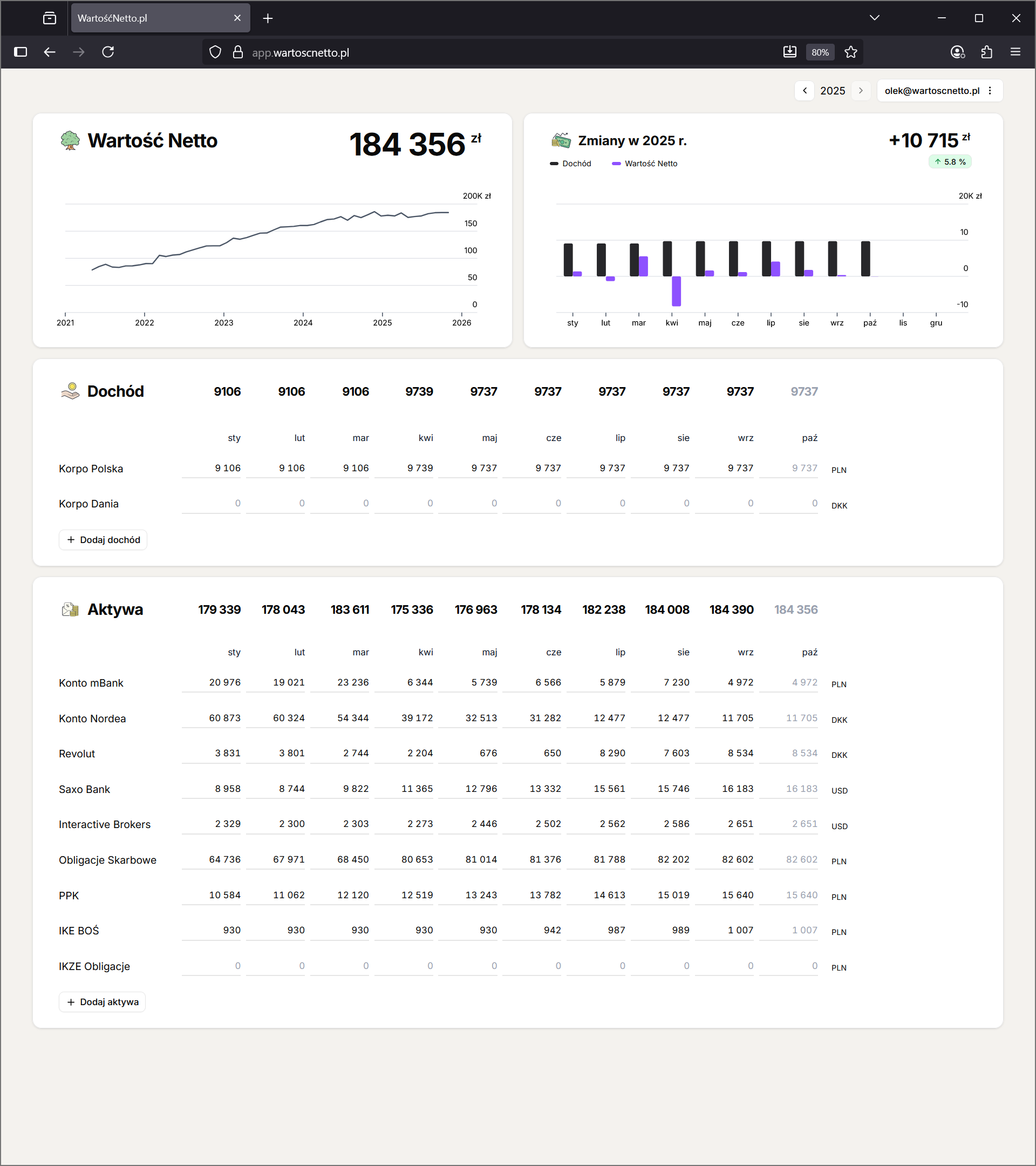Click the Dochód hand coin icon
1036x1166 pixels.
(x=70, y=391)
